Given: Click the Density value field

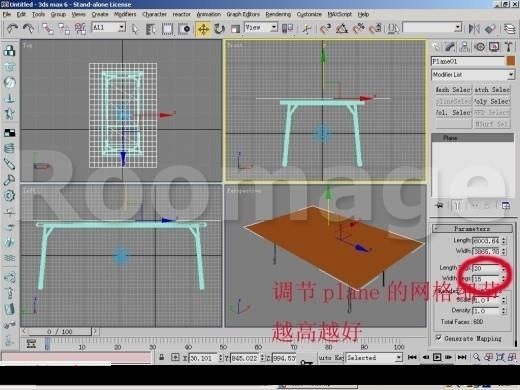Looking at the screenshot, I should pos(486,311).
